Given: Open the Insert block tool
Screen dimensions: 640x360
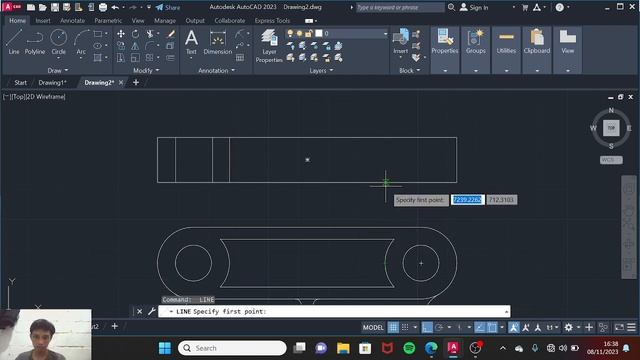Looking at the screenshot, I should pos(400,42).
